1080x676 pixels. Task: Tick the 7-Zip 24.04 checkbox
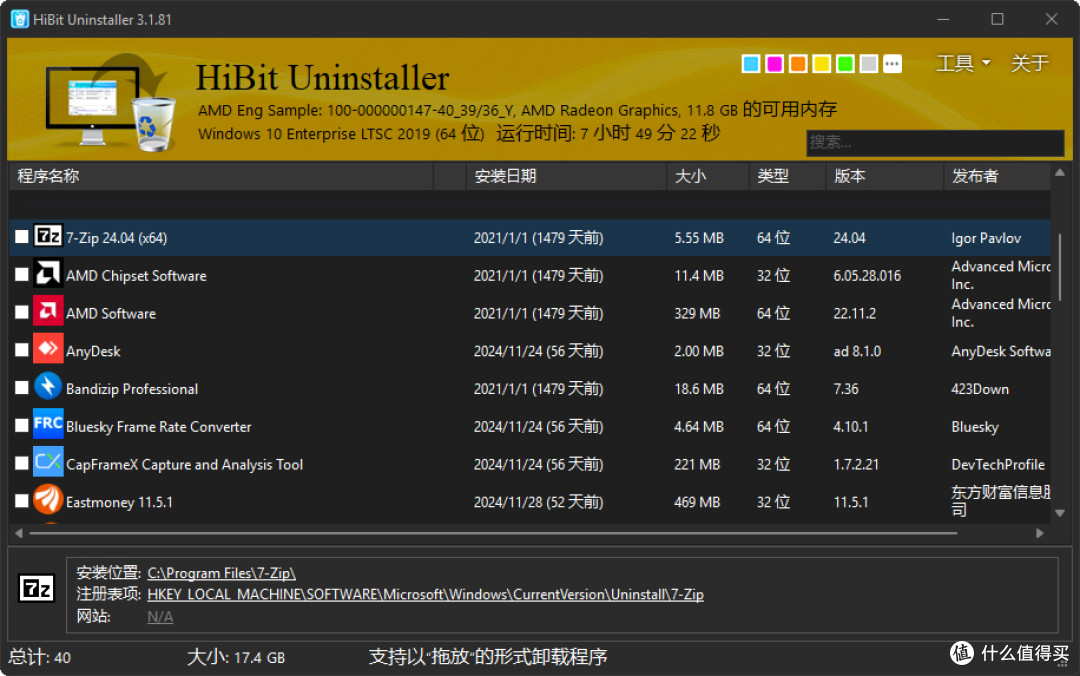(x=21, y=237)
